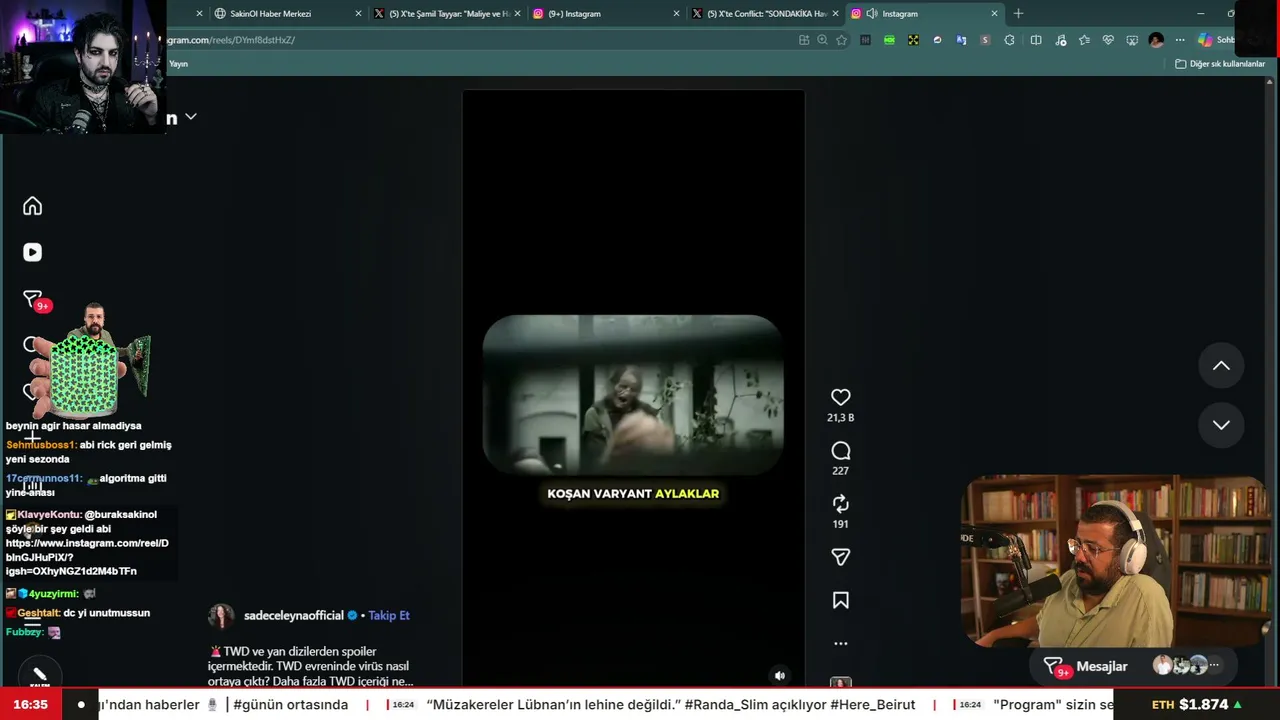
Task: Open the Favorites list toolbar icon
Action: (1084, 40)
